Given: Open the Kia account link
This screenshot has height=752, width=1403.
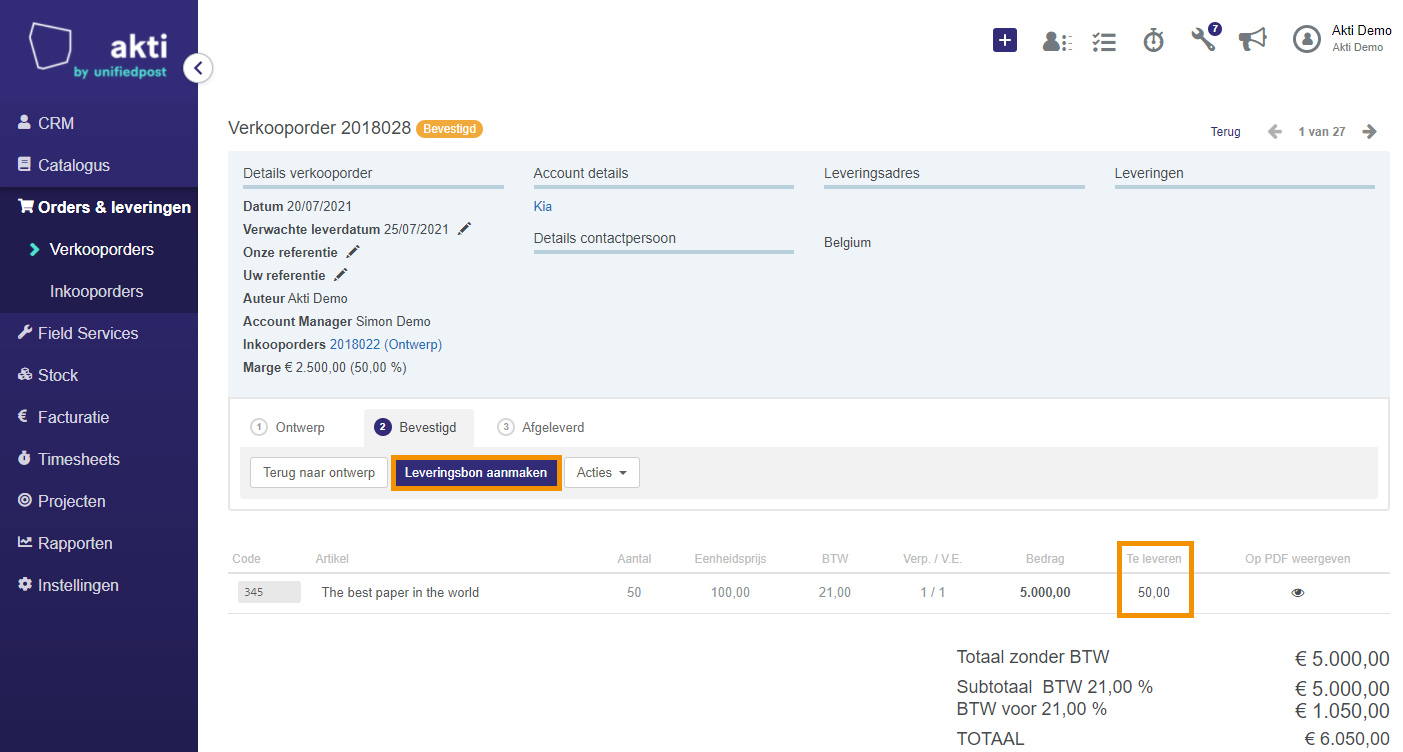Looking at the screenshot, I should 543,206.
